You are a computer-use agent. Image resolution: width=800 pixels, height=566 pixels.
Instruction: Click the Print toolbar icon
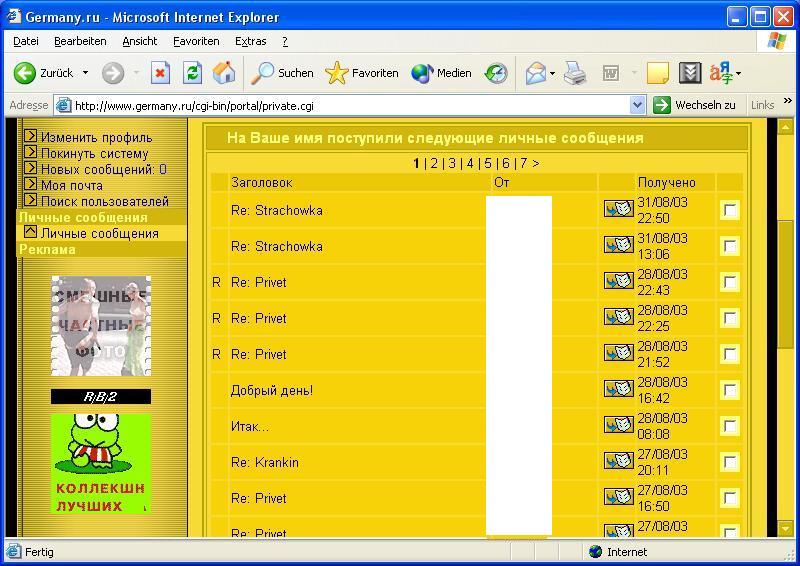[574, 73]
